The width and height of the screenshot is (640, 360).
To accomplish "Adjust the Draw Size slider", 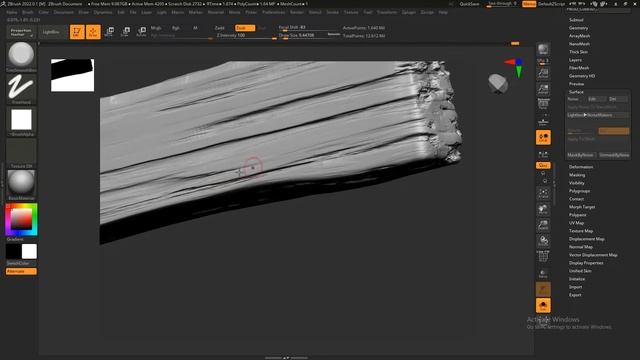I will (x=309, y=36).
